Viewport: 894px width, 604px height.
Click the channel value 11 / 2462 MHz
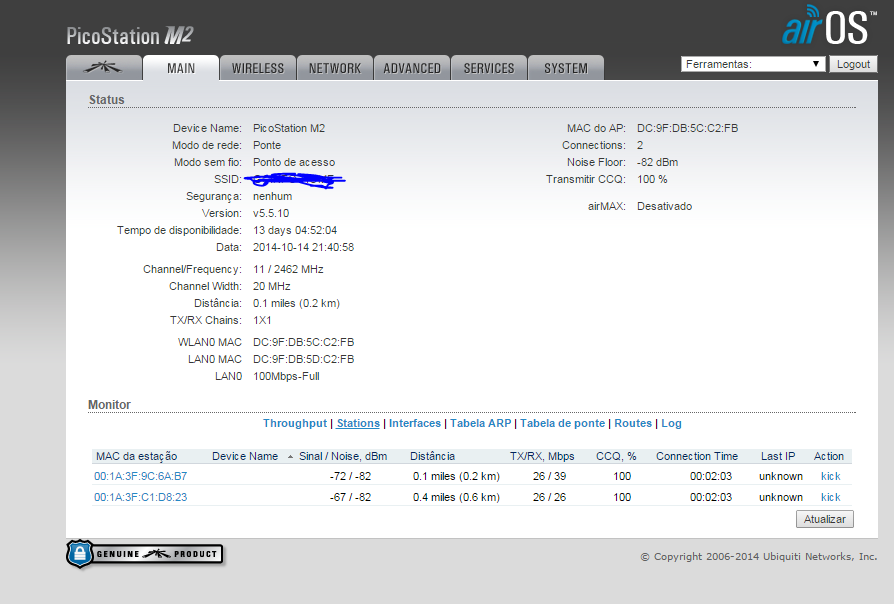288,269
